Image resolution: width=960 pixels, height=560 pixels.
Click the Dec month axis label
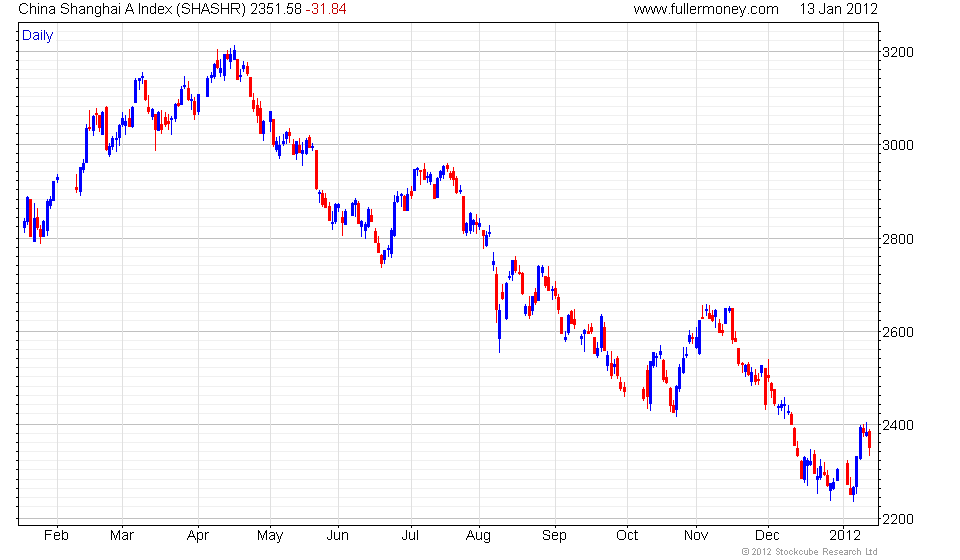[x=767, y=535]
